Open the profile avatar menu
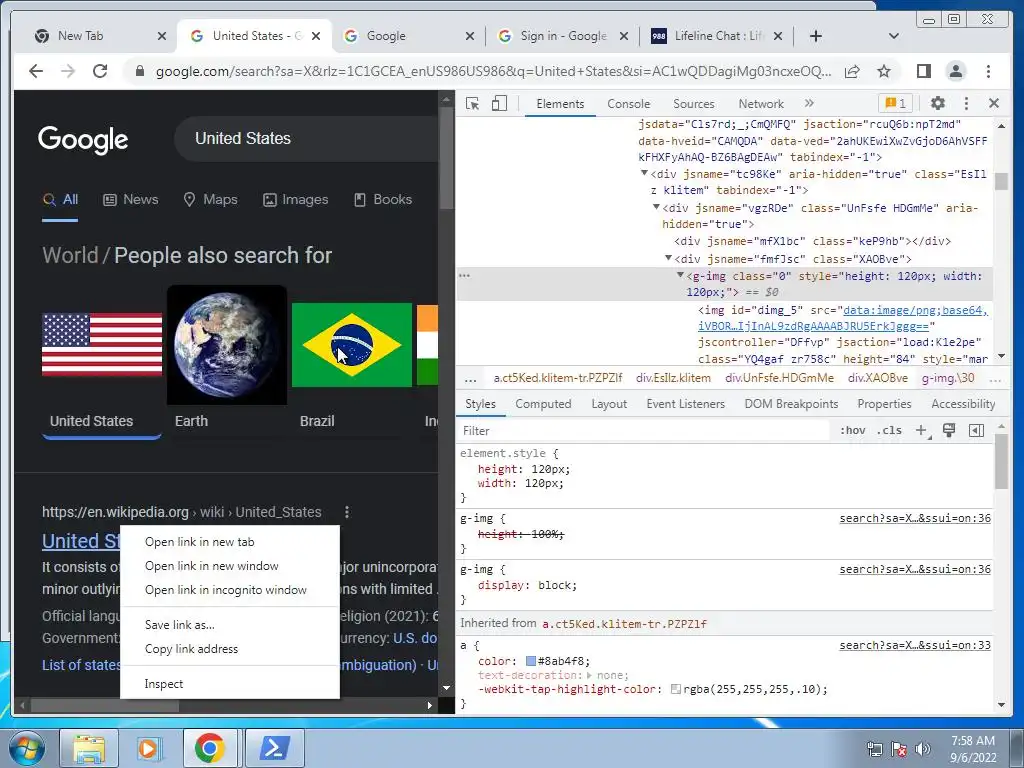1024x768 pixels. click(956, 71)
